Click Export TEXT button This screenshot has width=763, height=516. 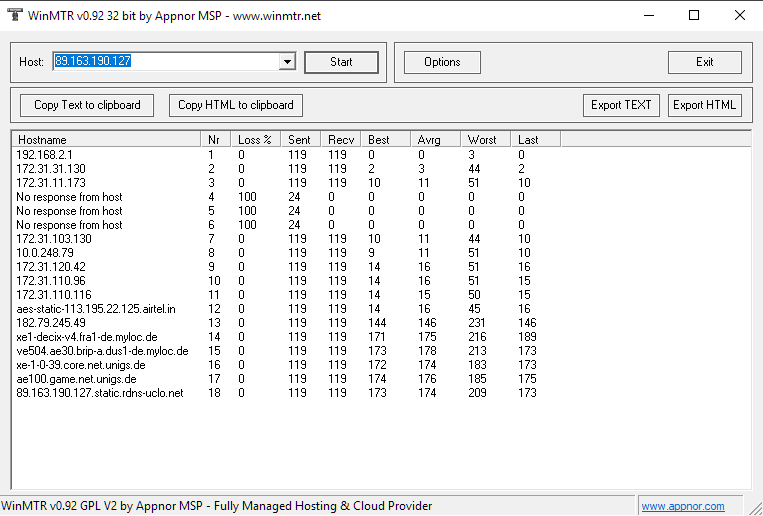click(x=621, y=105)
